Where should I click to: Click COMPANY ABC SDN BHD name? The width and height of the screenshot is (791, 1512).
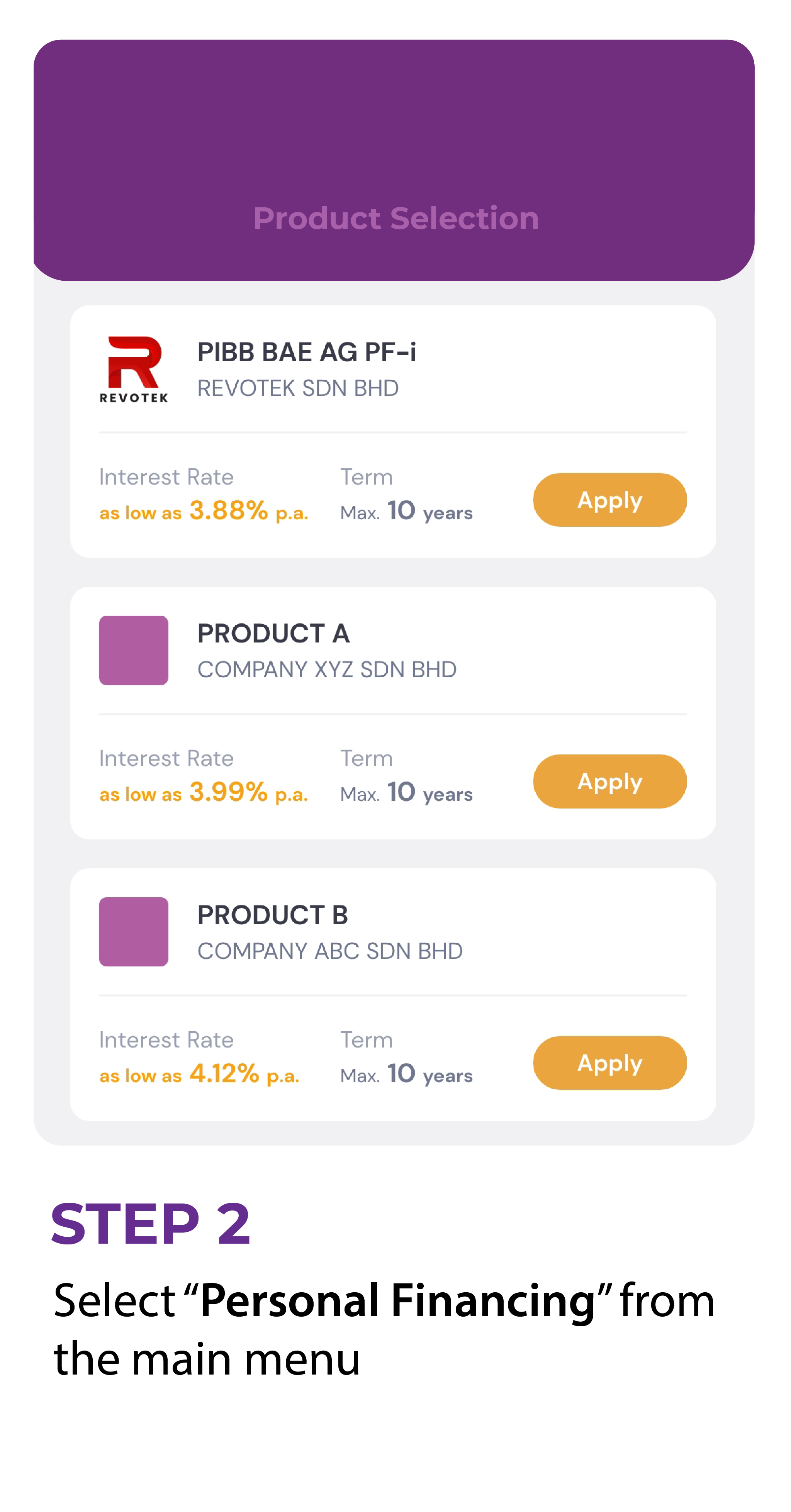coord(330,951)
